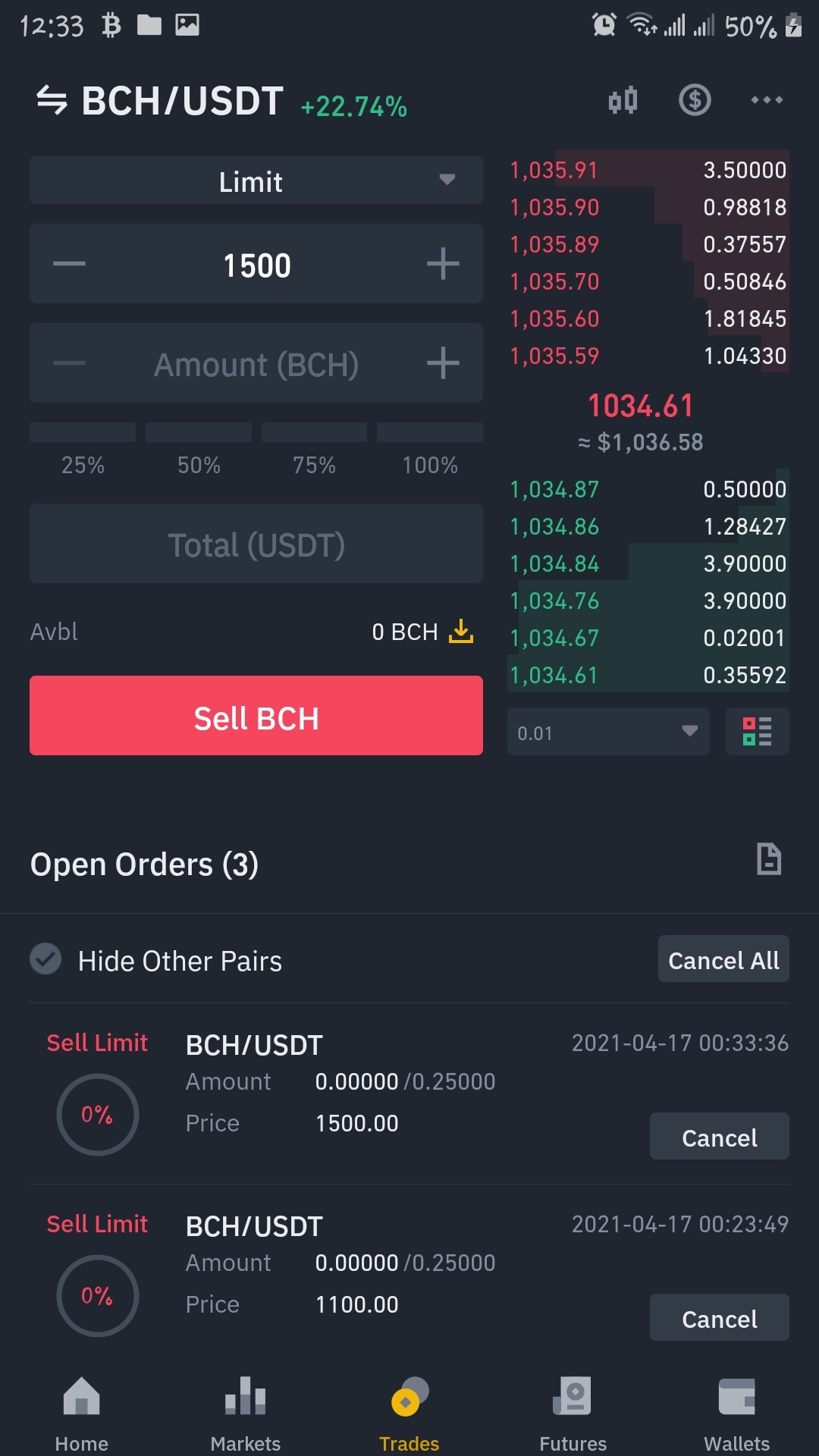Switch to the Futures tab
The width and height of the screenshot is (819, 1456).
point(573,1413)
